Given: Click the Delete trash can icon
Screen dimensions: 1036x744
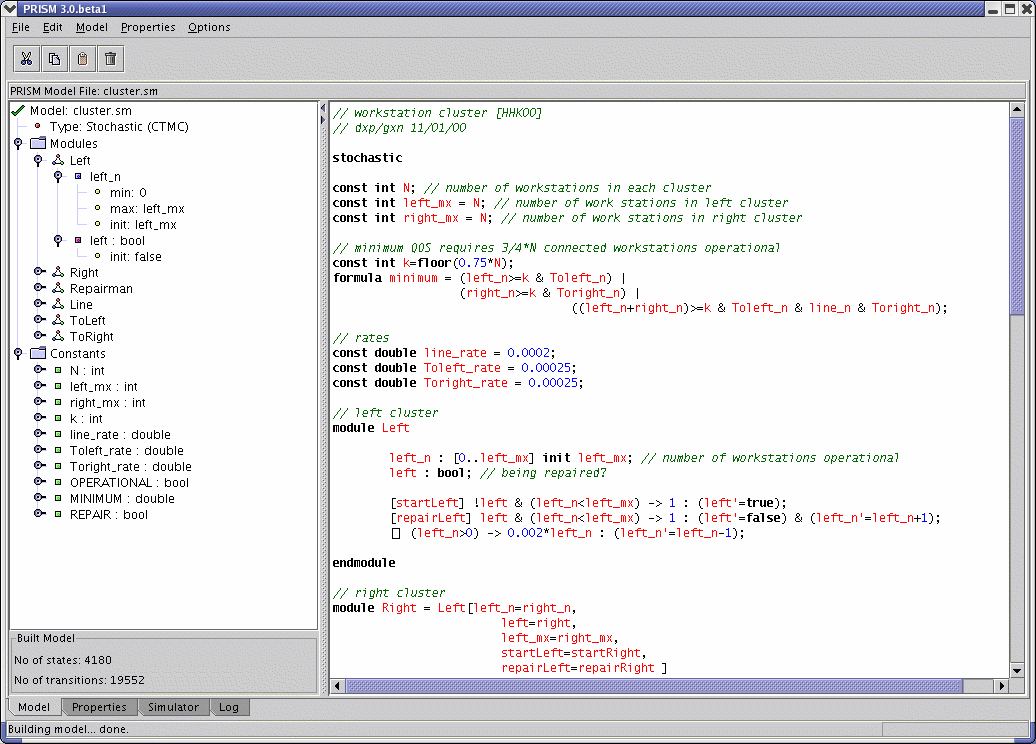Looking at the screenshot, I should click(111, 59).
